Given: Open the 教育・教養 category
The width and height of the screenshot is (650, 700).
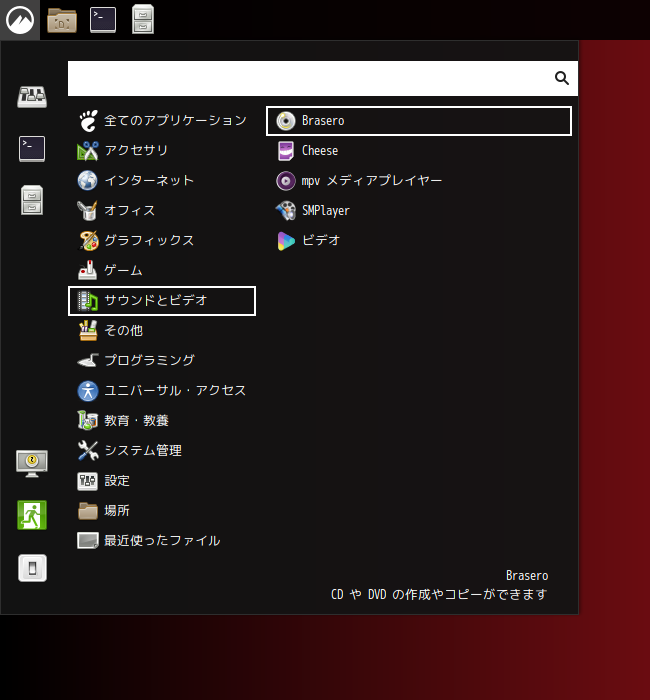Looking at the screenshot, I should click(162, 421).
